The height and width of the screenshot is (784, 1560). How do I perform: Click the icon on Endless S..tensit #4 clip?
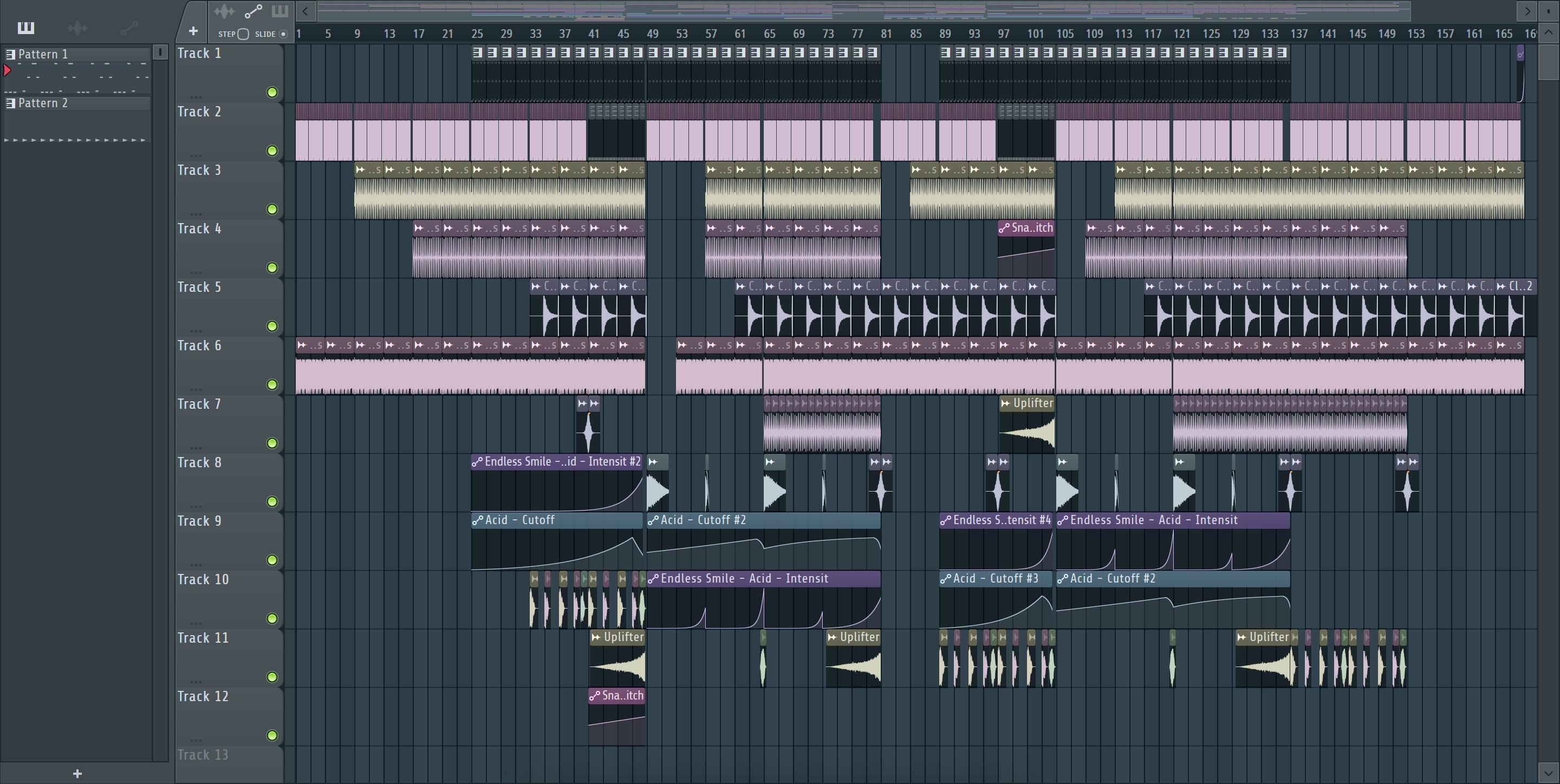pyautogui.click(x=945, y=520)
